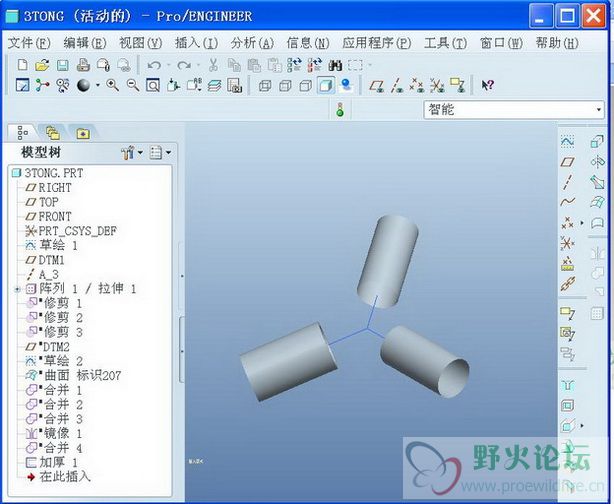Viewport: 614px width, 504px height.
Task: Click the Zoom Out magnifier icon
Action: 133,85
